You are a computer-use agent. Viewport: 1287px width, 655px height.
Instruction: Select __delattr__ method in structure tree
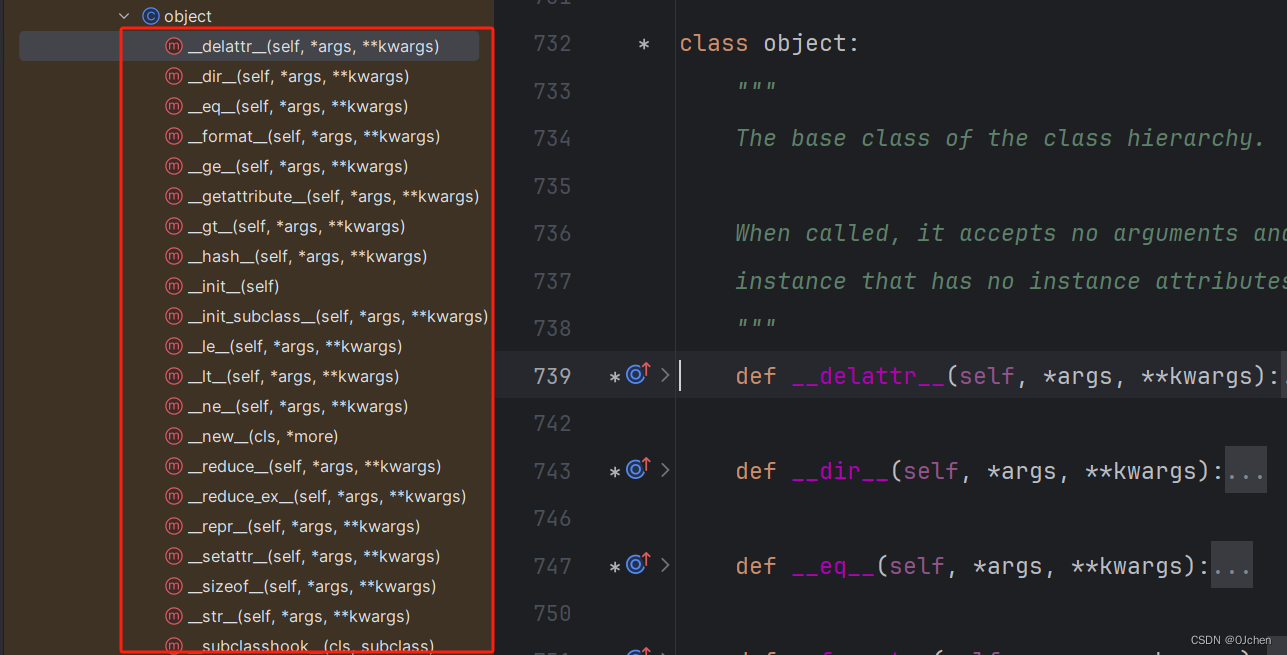pos(249,46)
